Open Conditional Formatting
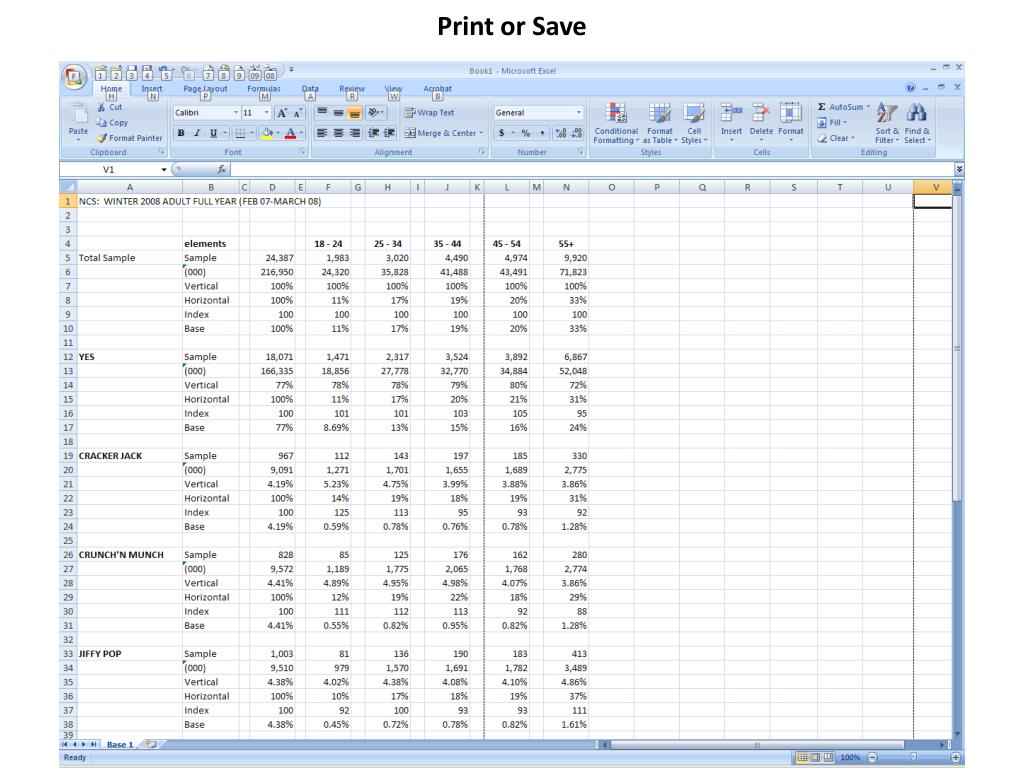The width and height of the screenshot is (1024, 768). click(x=616, y=123)
